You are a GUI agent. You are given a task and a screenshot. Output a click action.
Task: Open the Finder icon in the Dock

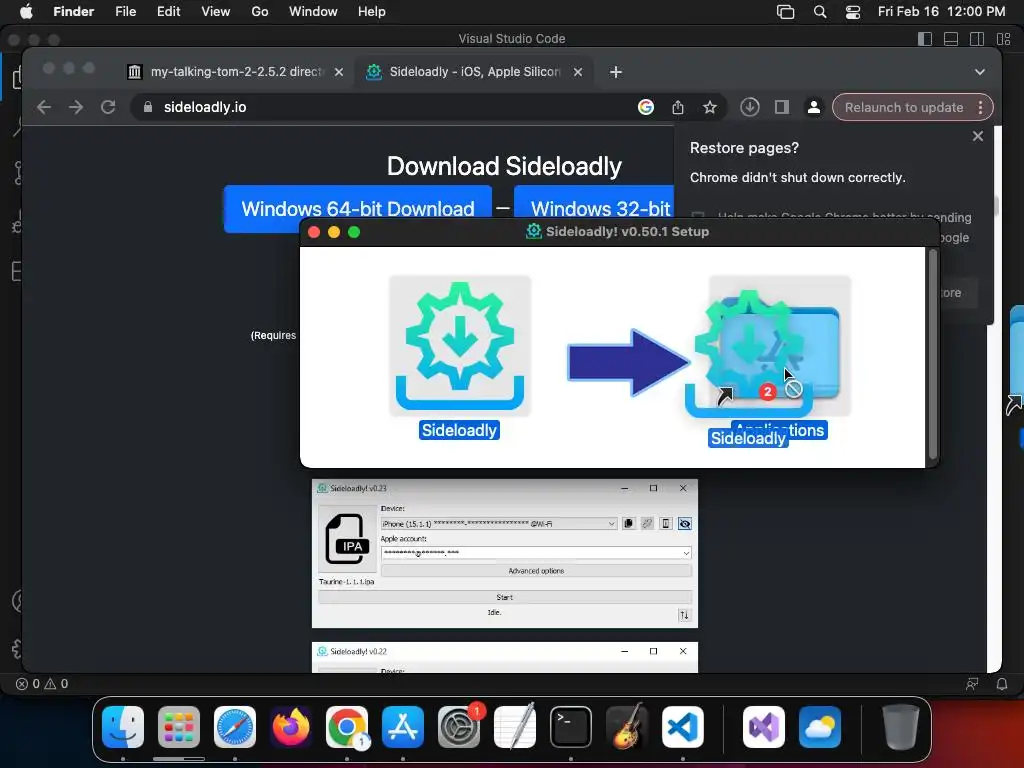pyautogui.click(x=123, y=727)
